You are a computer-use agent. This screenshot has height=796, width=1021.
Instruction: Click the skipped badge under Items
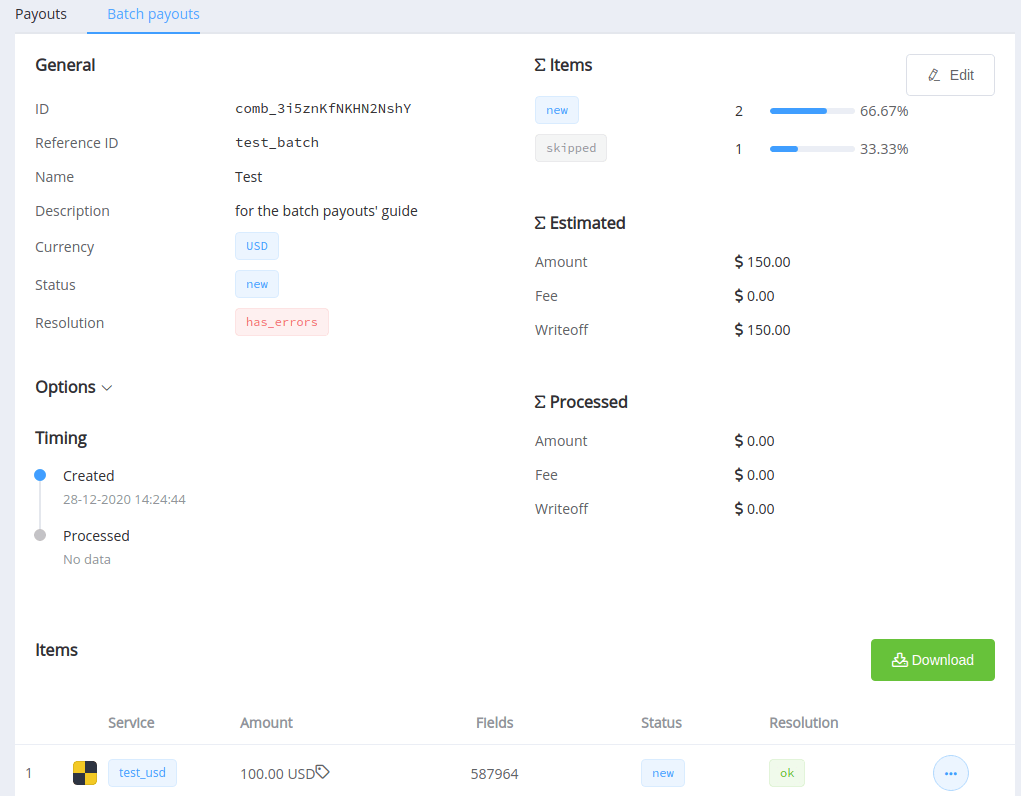click(571, 148)
